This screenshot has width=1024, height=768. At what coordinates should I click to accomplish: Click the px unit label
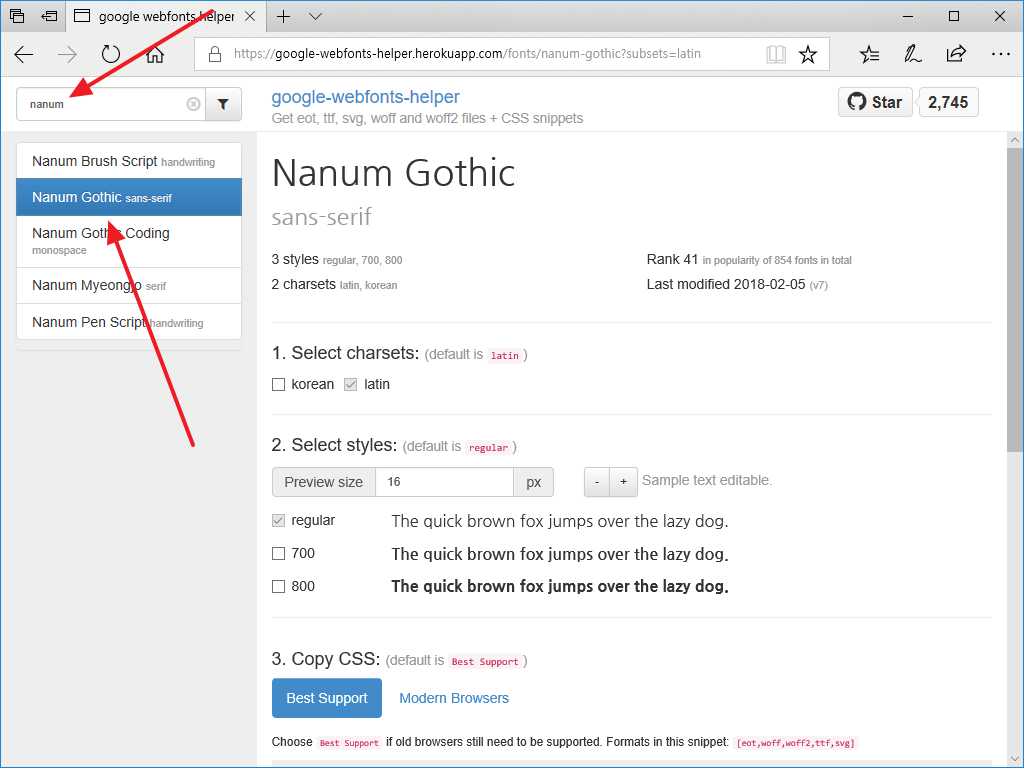click(534, 482)
